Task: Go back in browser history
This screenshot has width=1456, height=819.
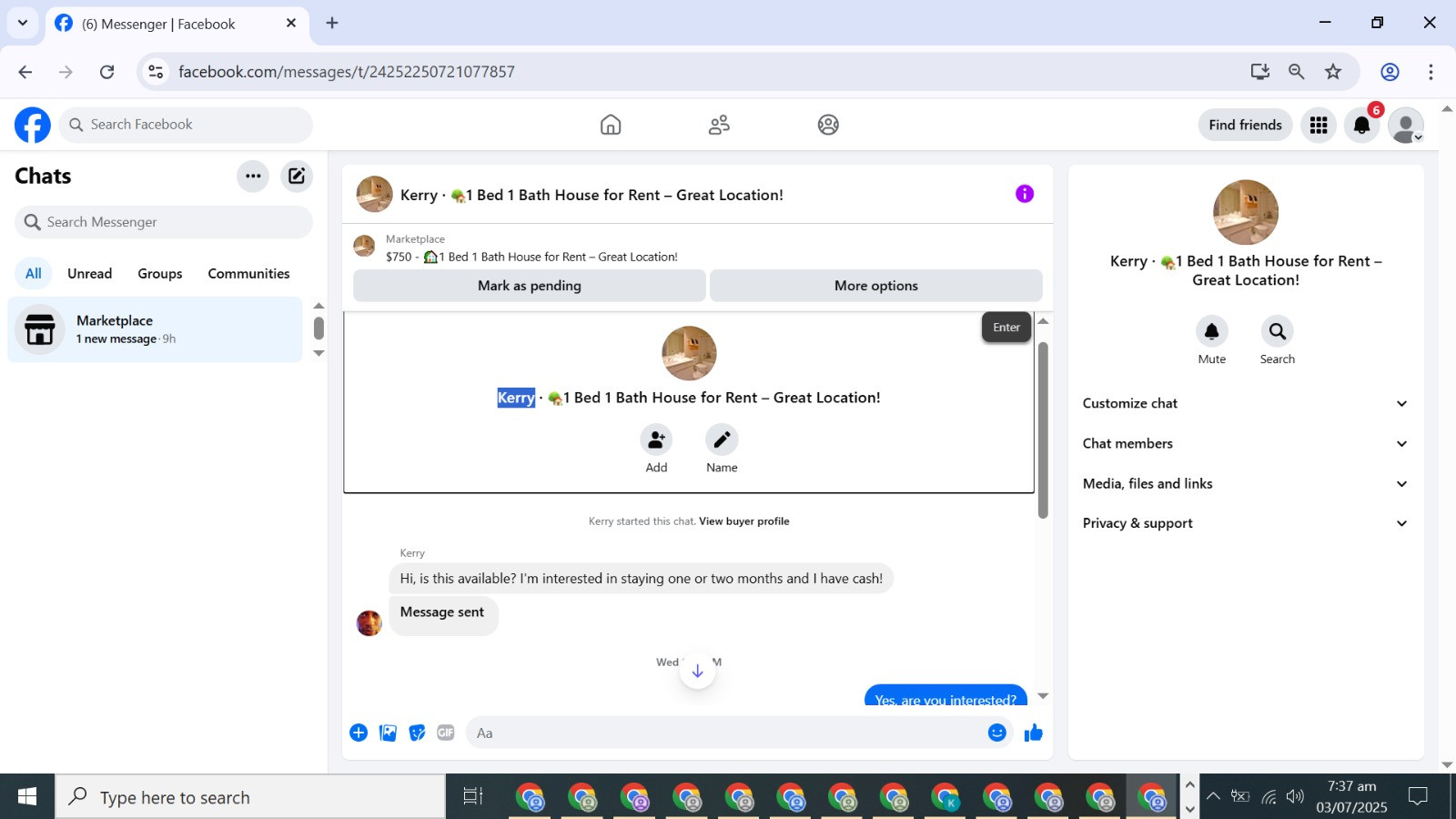Action: 25,72
